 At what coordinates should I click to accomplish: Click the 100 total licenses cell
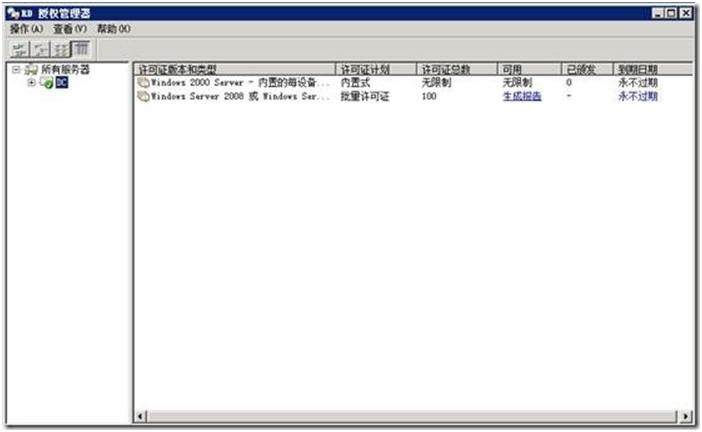(429, 96)
